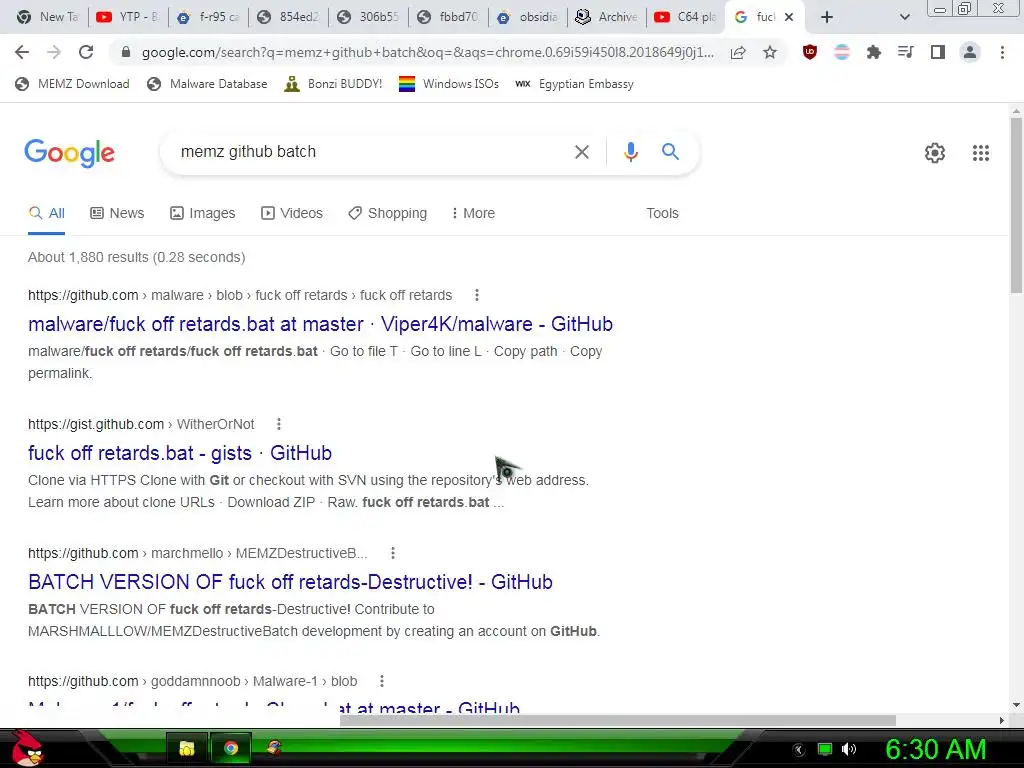Switch to the 306b55 tab
1024x768 pixels.
368,17
